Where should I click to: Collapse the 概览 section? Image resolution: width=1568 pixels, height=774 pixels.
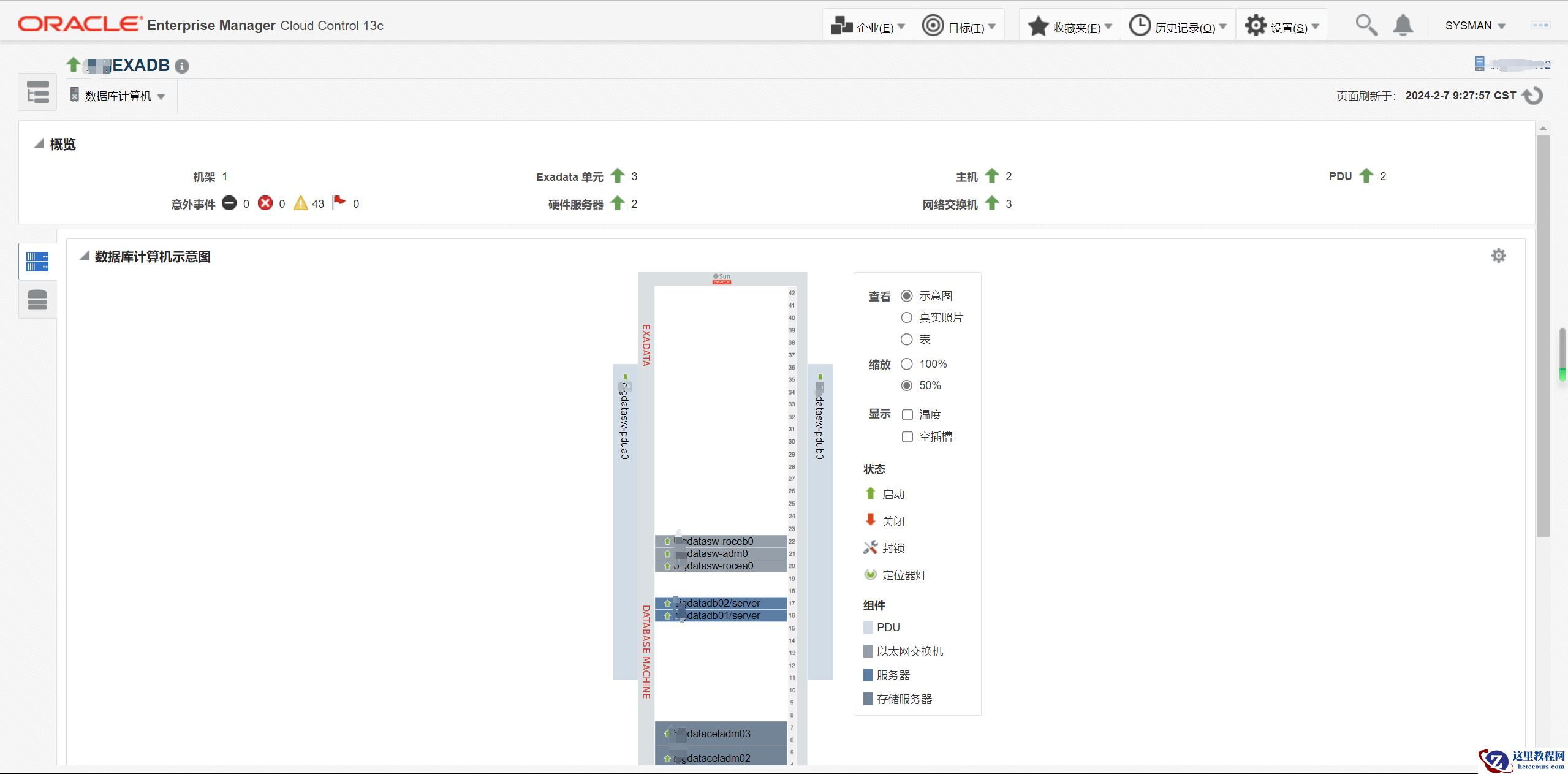tap(39, 144)
